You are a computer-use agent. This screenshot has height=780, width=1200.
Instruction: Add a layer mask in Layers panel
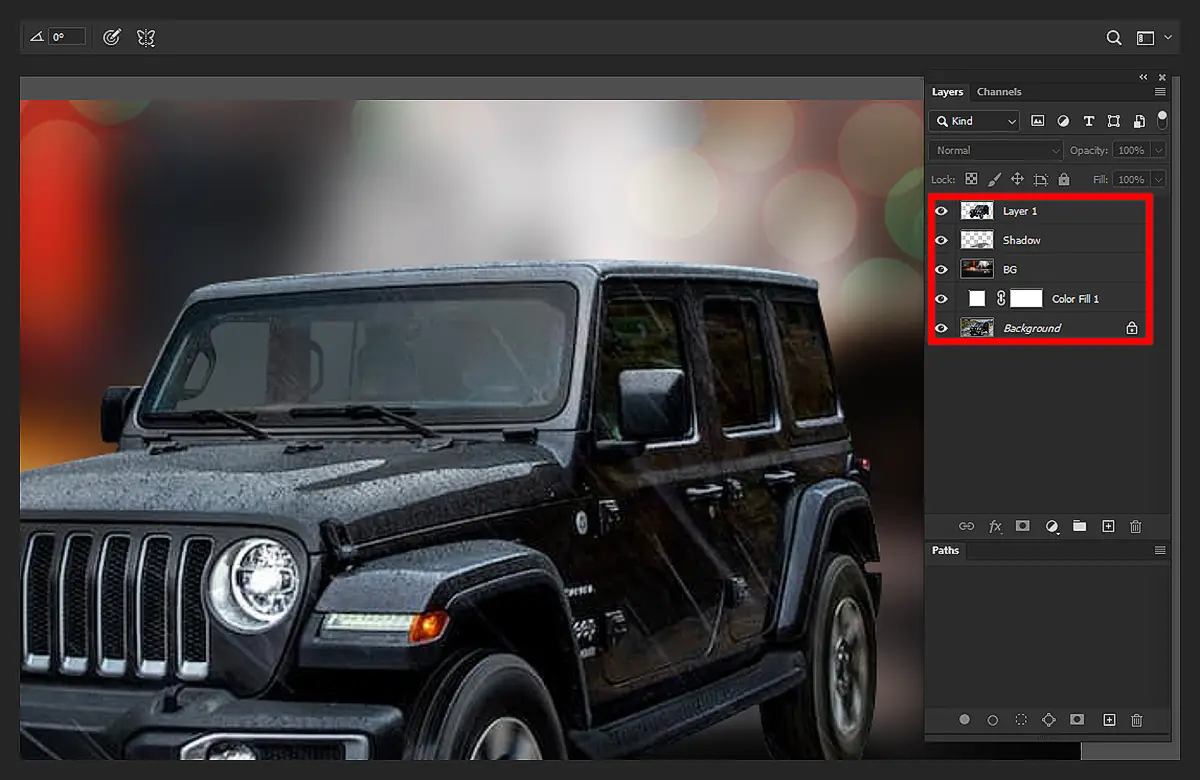tap(1022, 526)
